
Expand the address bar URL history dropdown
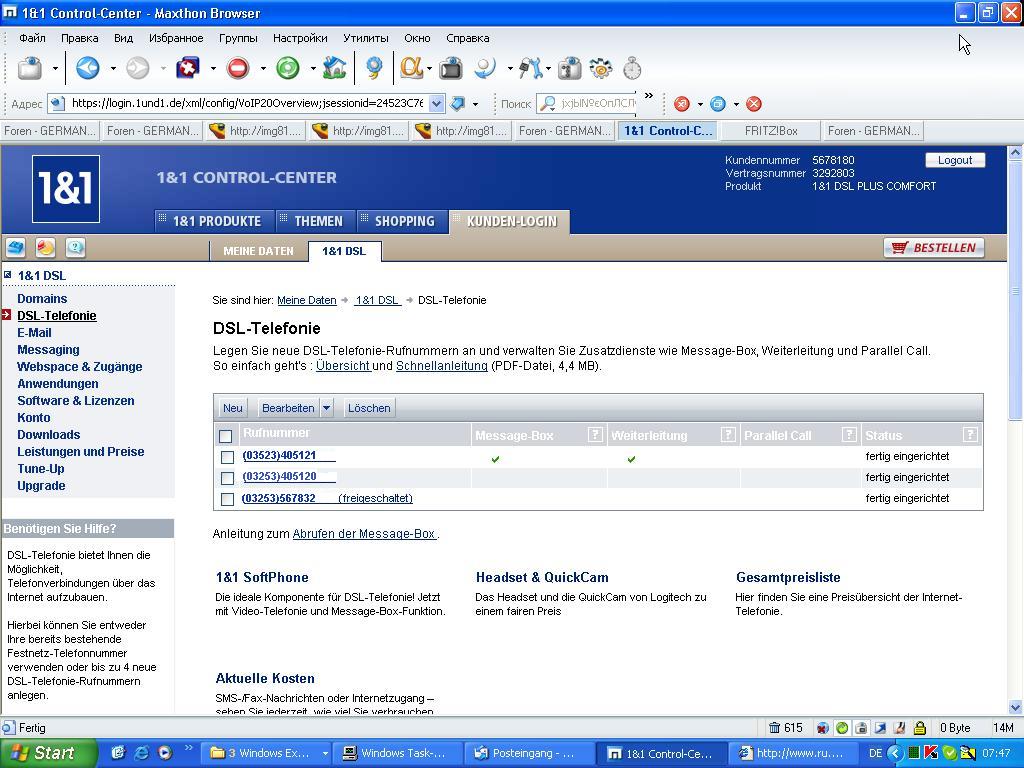point(437,103)
